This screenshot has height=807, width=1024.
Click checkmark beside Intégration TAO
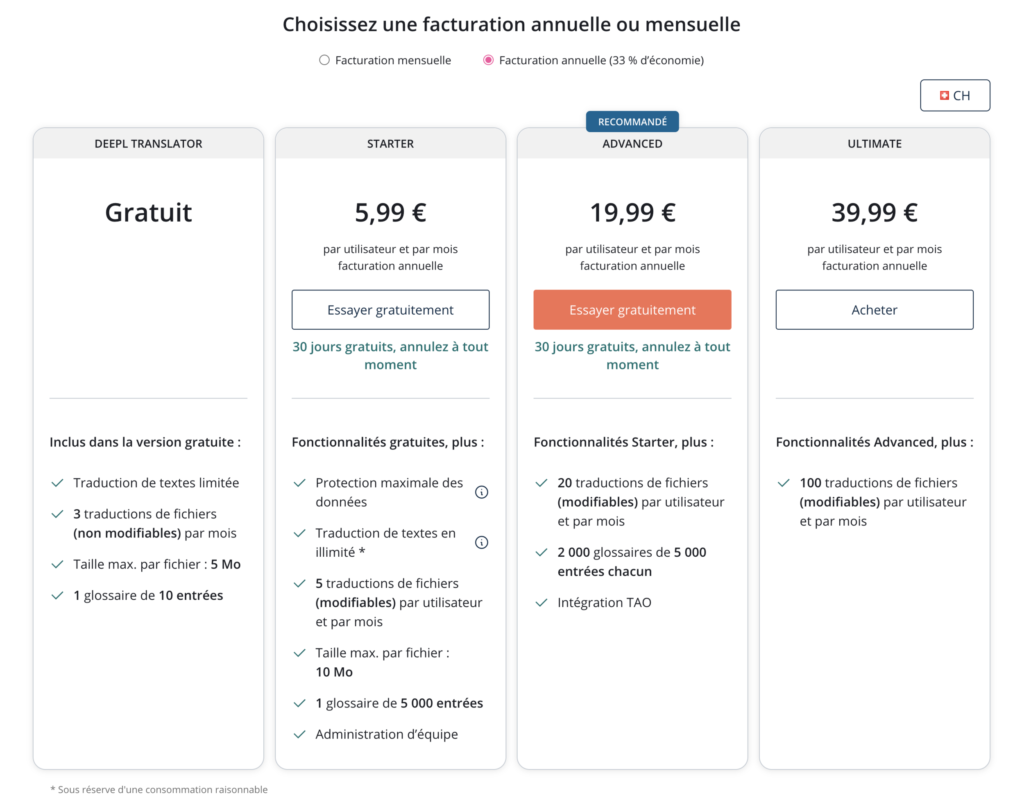click(541, 603)
